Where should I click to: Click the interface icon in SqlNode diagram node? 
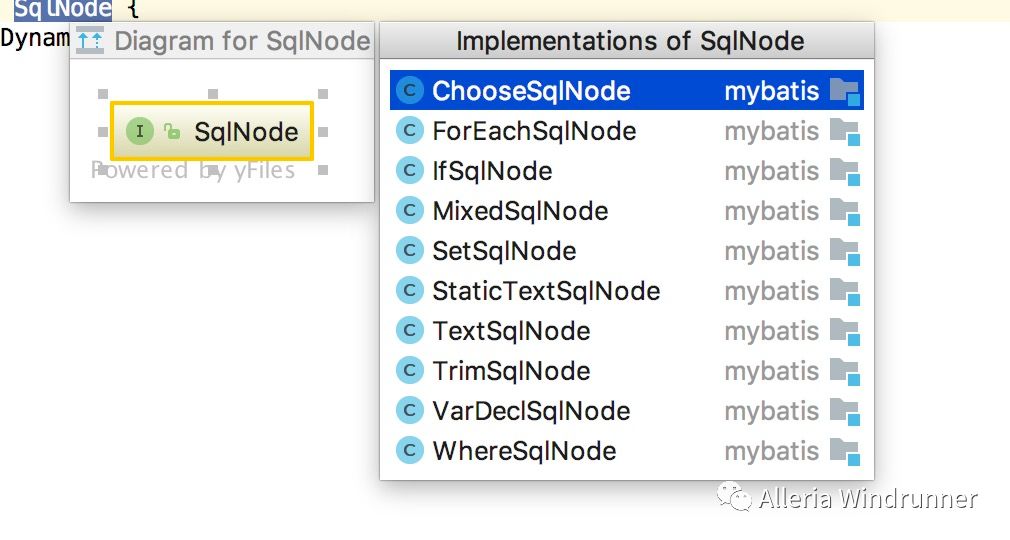139,131
